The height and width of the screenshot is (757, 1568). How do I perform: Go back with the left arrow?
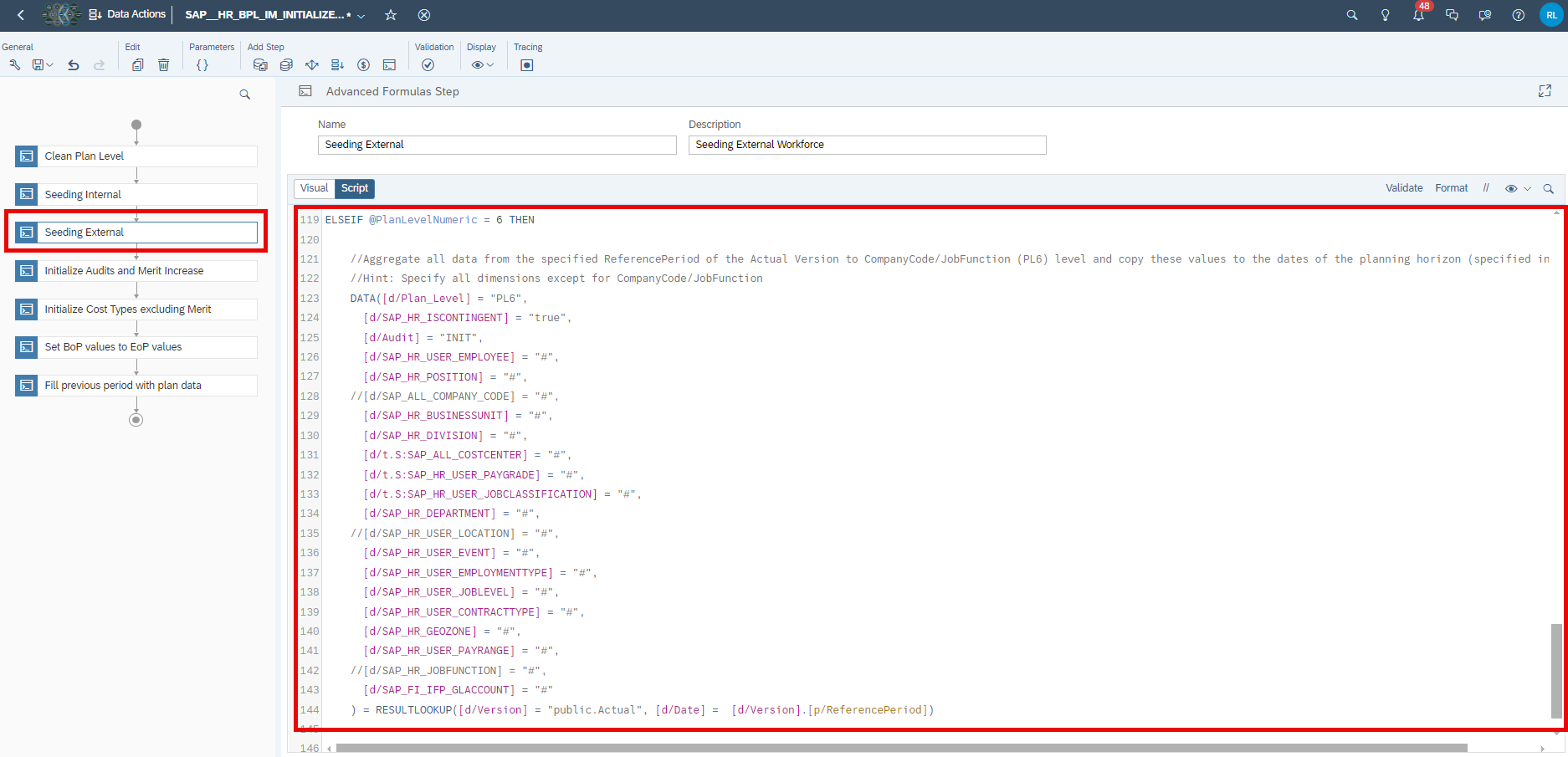coord(21,15)
